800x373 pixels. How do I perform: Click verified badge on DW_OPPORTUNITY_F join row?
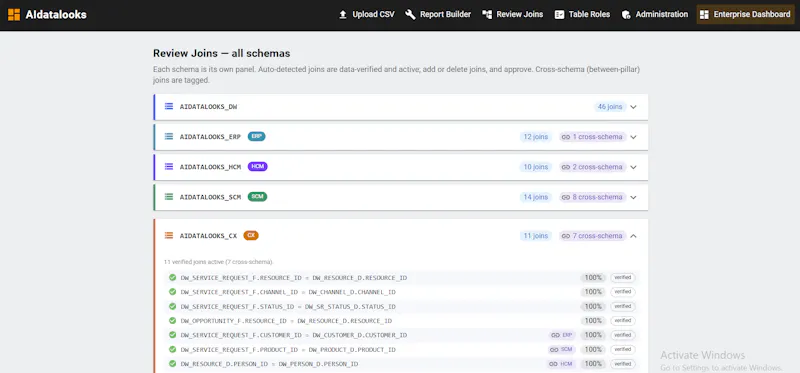(x=623, y=321)
